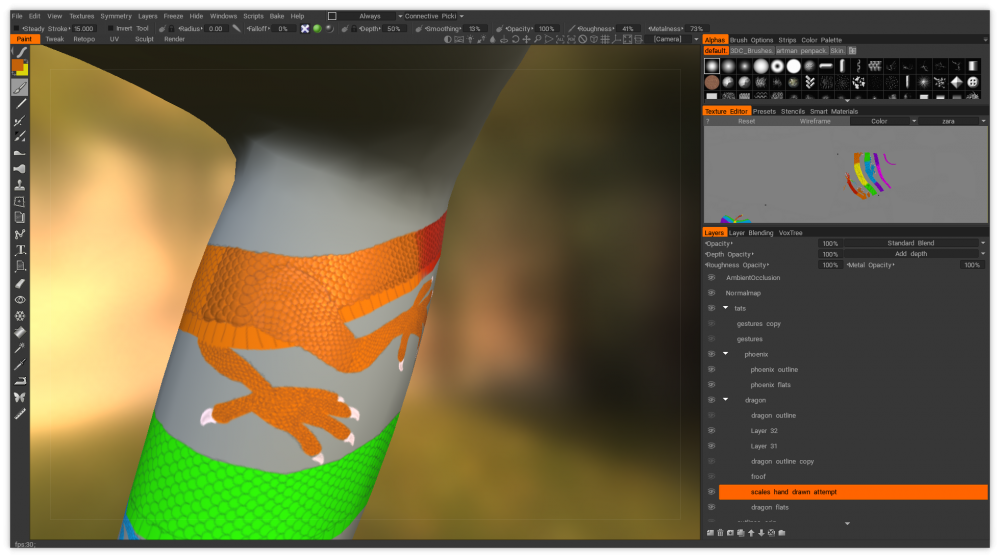Delete layer using the trash icon
The image size is (1000, 558).
coord(721,533)
